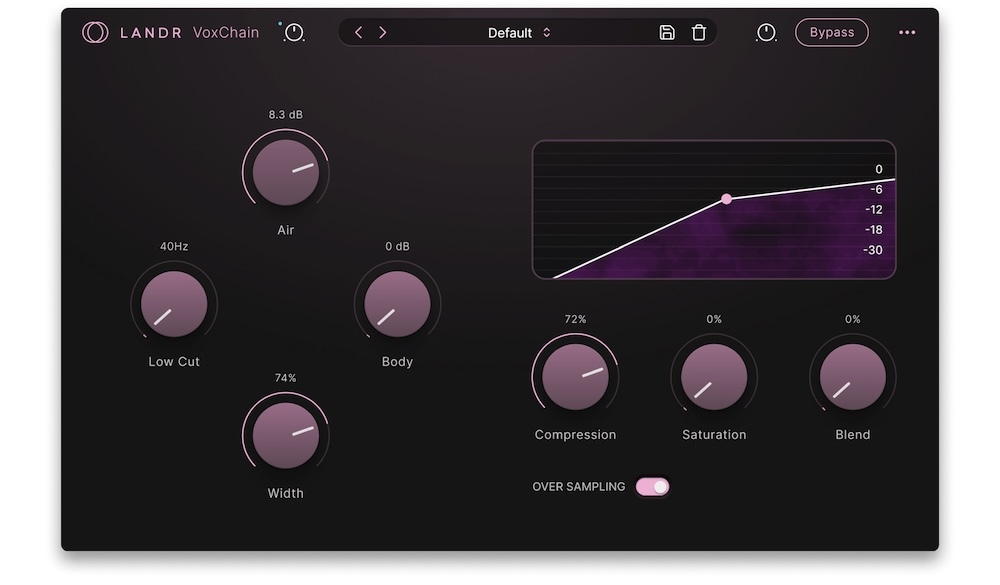Go to the previous preset arrow
Viewport: 1000px width, 585px height.
pyautogui.click(x=359, y=33)
